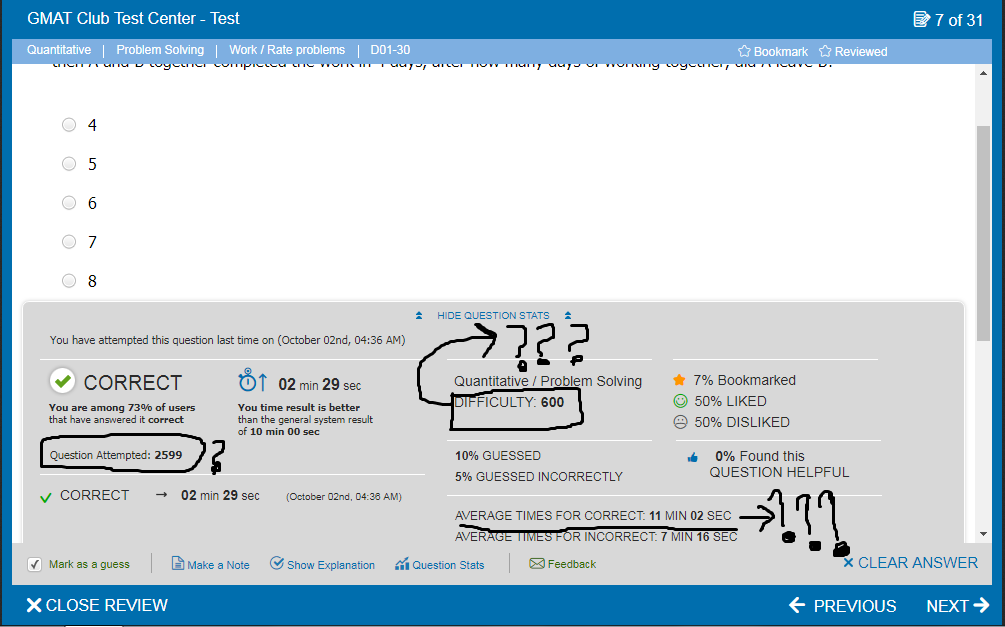
Task: Click 'GMAT Club Test Center - Test' title
Action: (133, 19)
